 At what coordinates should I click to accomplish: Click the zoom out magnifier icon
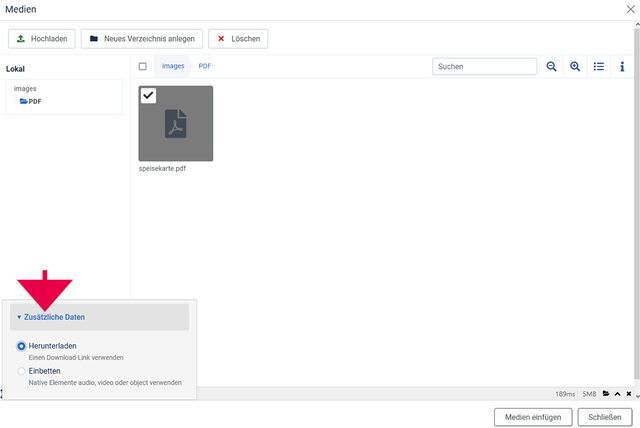(551, 67)
